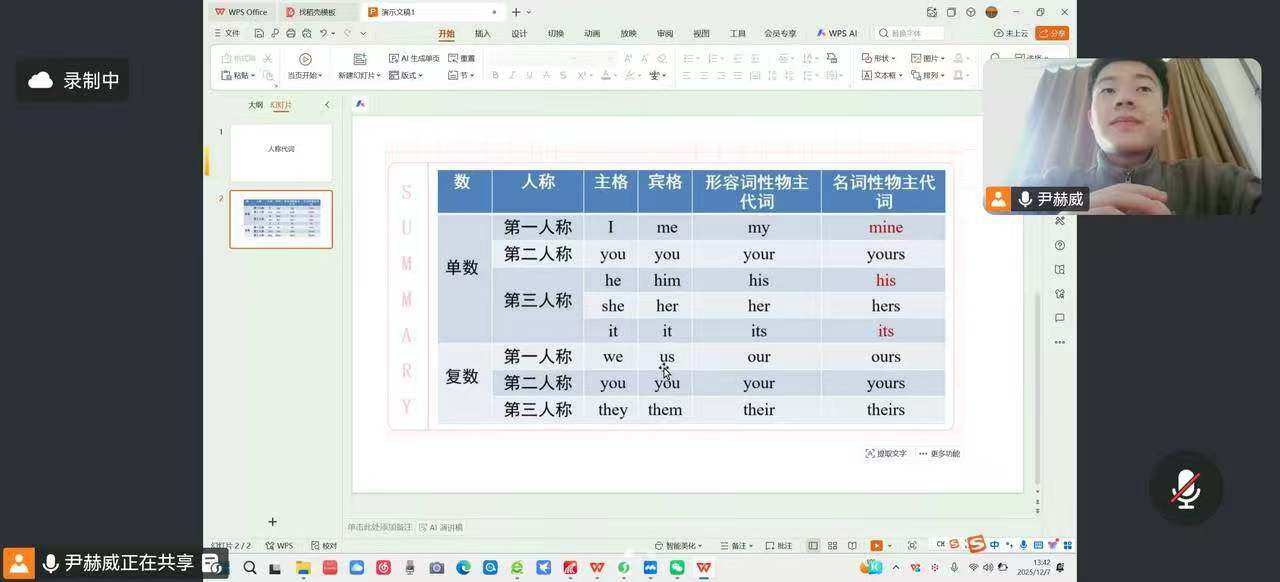The image size is (1280, 582).
Task: Unmute the microphone with the round button
Action: (1186, 489)
